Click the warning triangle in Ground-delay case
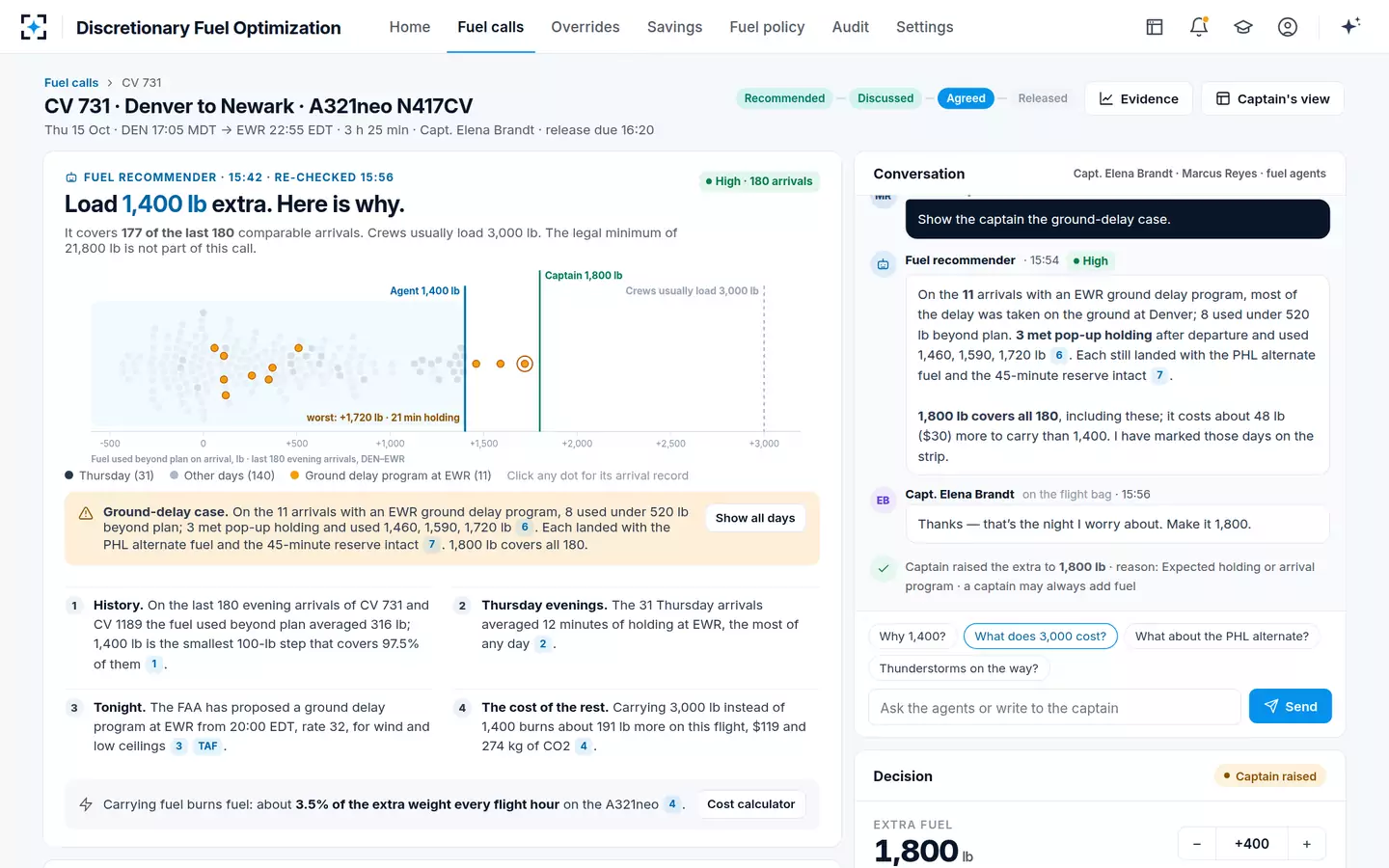1389x868 pixels. click(86, 513)
